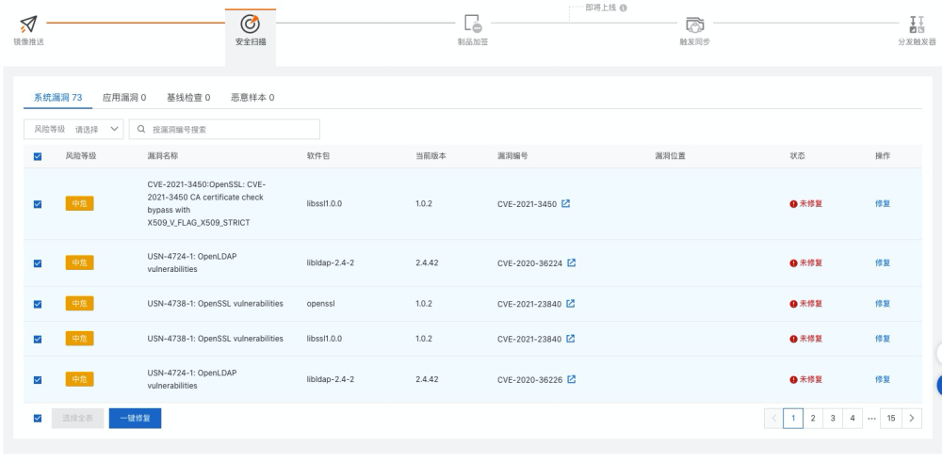Click 'USN-4738-1: OpenSSL vulnerabilities' in openssl row

coord(215,304)
